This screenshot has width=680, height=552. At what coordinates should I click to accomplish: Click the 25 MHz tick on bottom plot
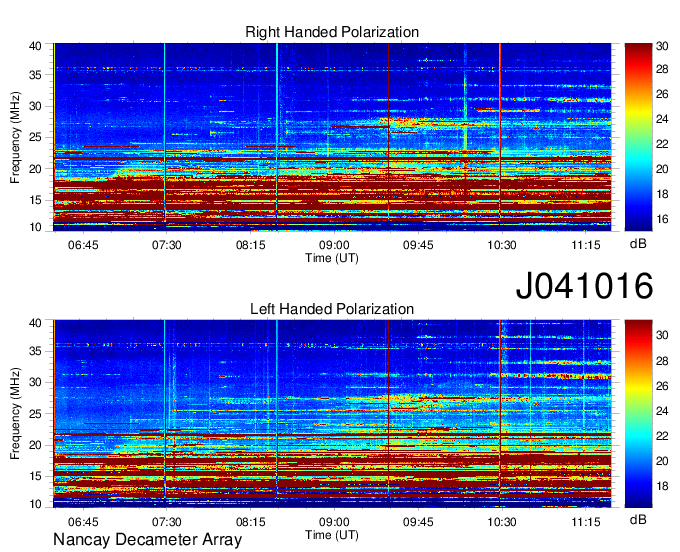coord(35,414)
